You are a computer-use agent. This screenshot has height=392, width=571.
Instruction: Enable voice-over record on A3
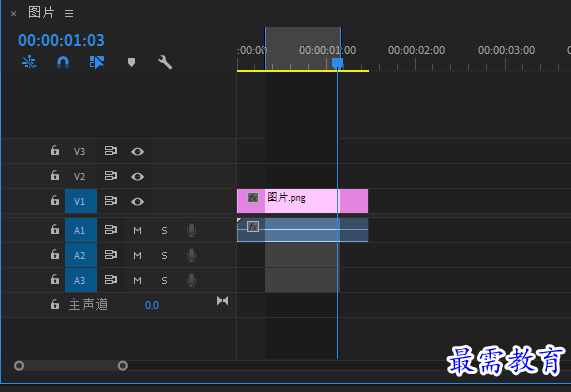[x=192, y=280]
